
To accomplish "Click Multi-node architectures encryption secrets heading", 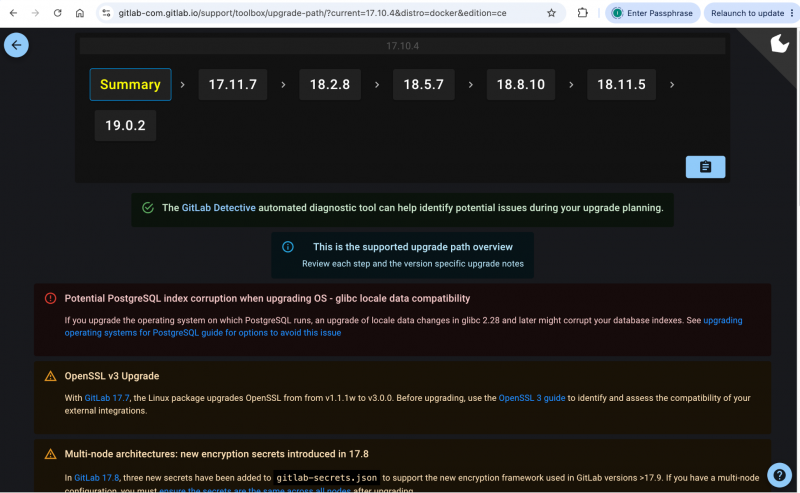I will [216, 454].
